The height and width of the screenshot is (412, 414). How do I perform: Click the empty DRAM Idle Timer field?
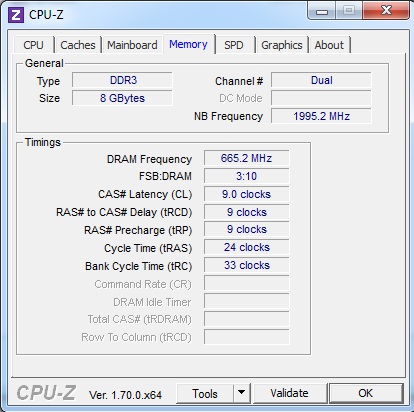(x=247, y=301)
